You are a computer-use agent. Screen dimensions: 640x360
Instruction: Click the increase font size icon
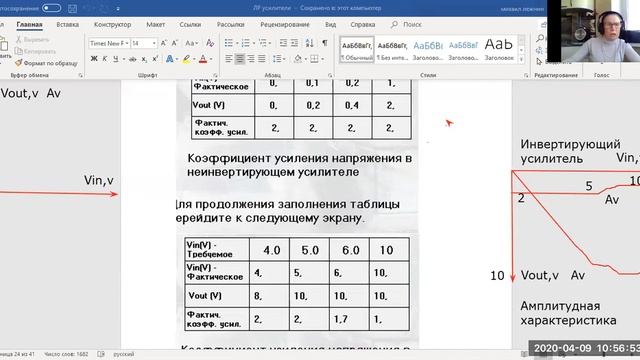pyautogui.click(x=164, y=43)
